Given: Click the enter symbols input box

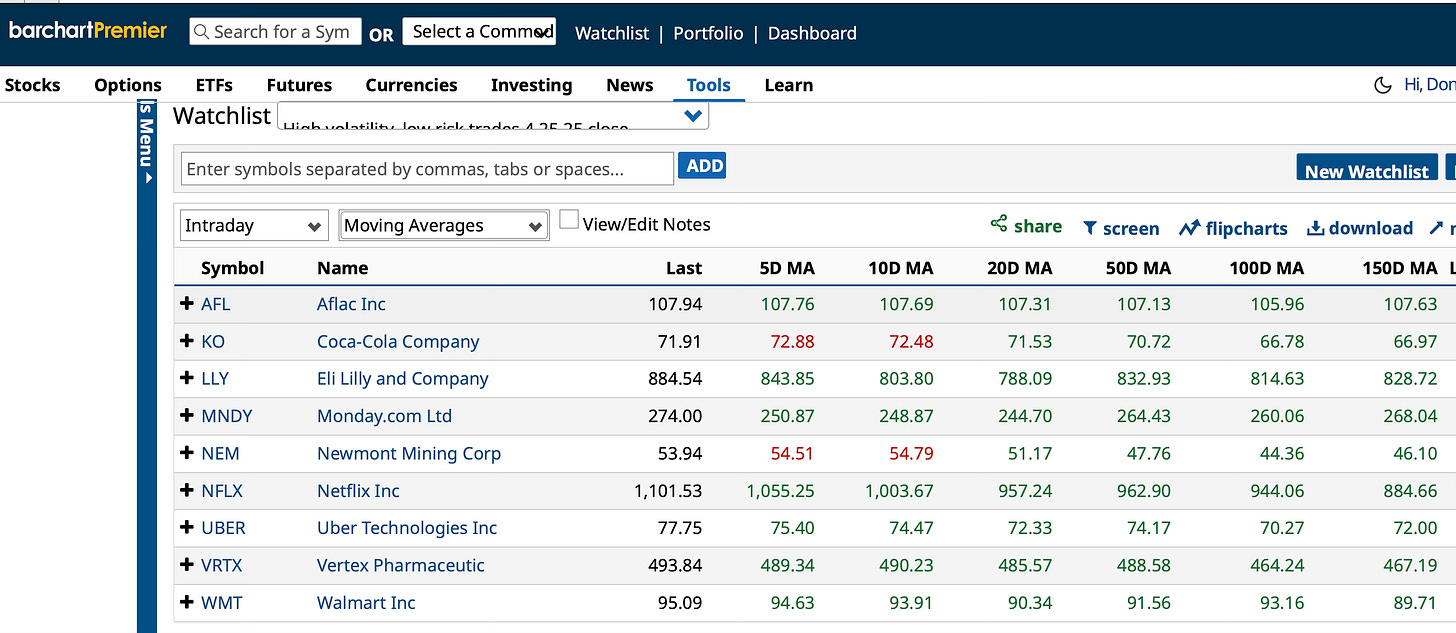Looking at the screenshot, I should tap(427, 169).
